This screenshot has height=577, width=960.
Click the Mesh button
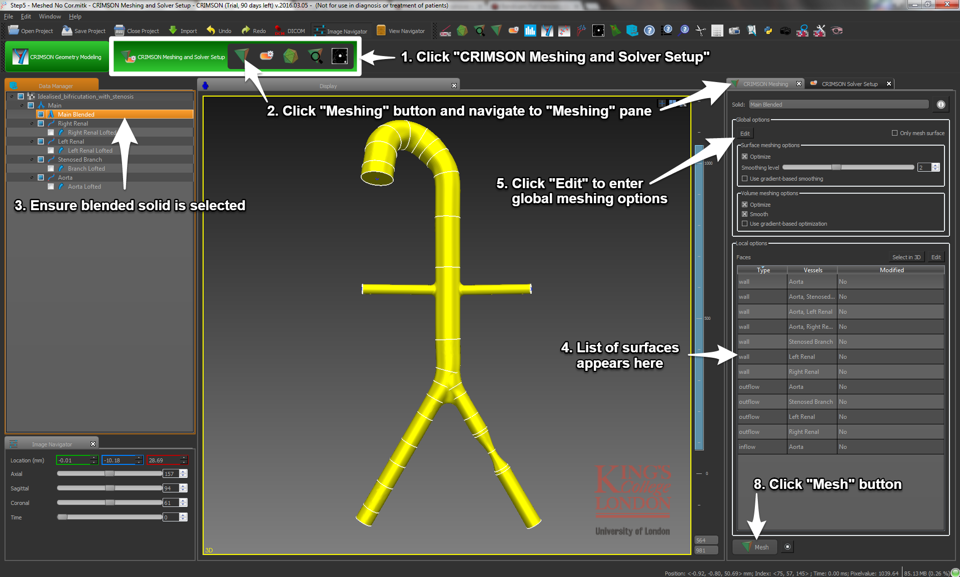(x=755, y=547)
